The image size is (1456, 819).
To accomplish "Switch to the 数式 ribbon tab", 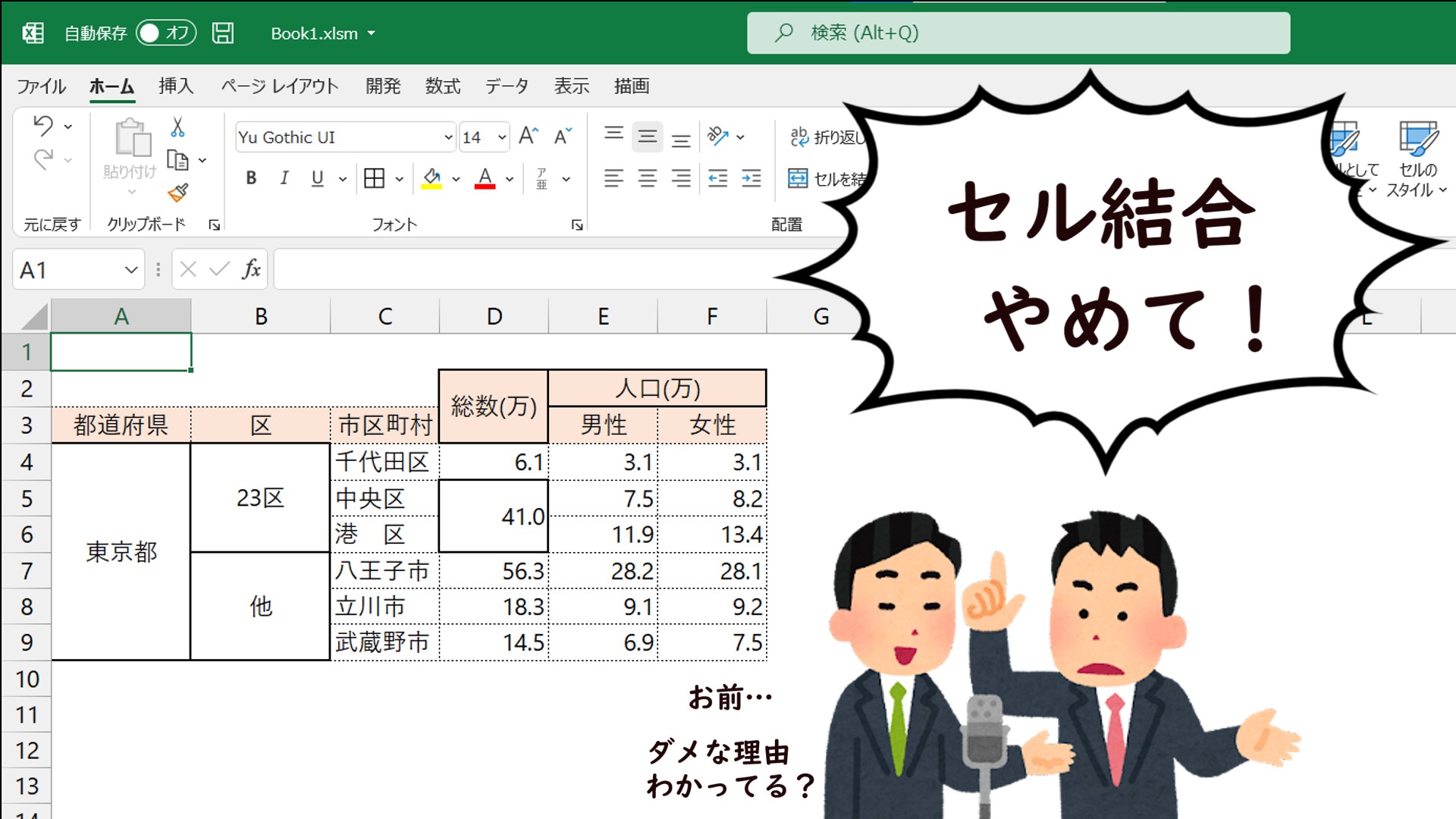I will click(x=442, y=86).
